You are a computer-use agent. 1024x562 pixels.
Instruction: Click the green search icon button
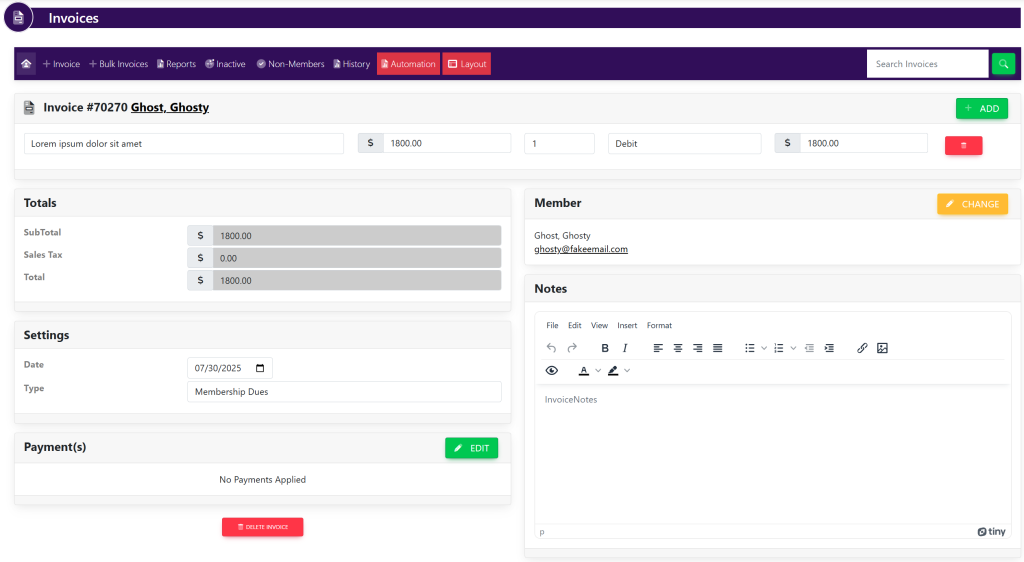[x=1003, y=64]
